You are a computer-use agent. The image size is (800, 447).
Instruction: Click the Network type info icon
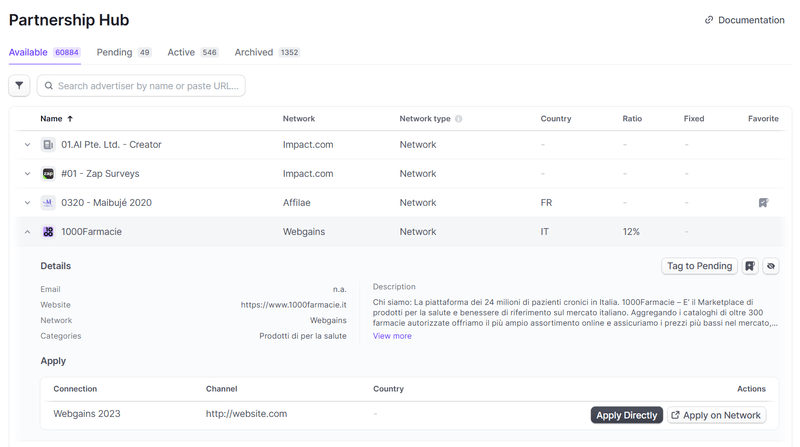[x=459, y=119]
